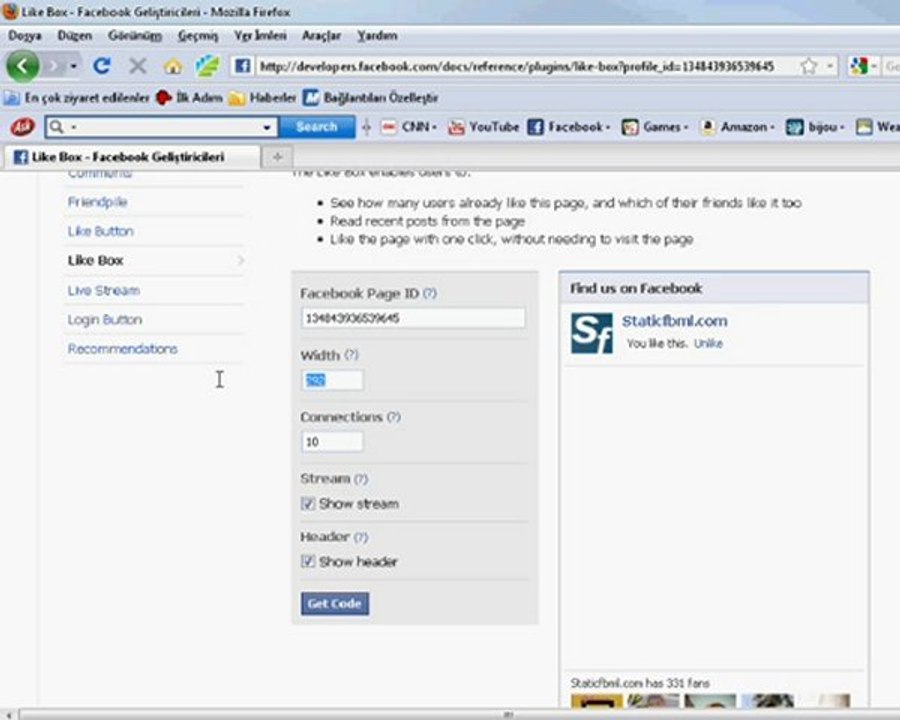This screenshot has width=900, height=720.
Task: Click the bijou toolbar icon
Action: (794, 127)
